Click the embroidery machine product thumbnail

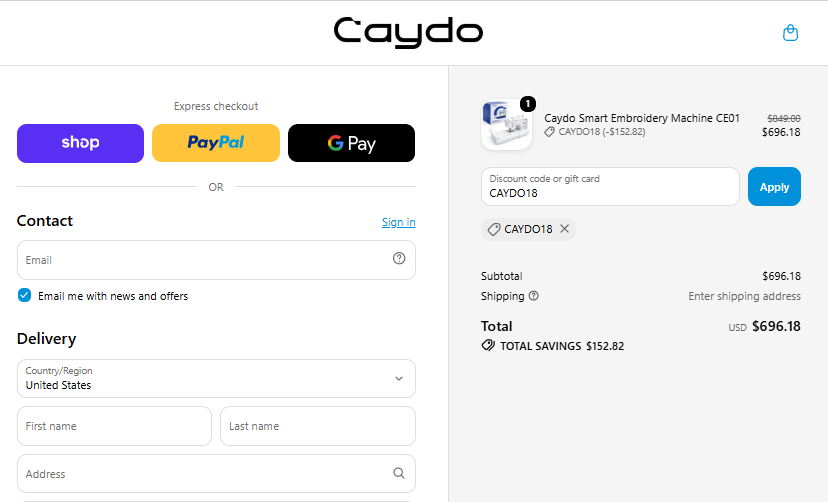pos(506,125)
